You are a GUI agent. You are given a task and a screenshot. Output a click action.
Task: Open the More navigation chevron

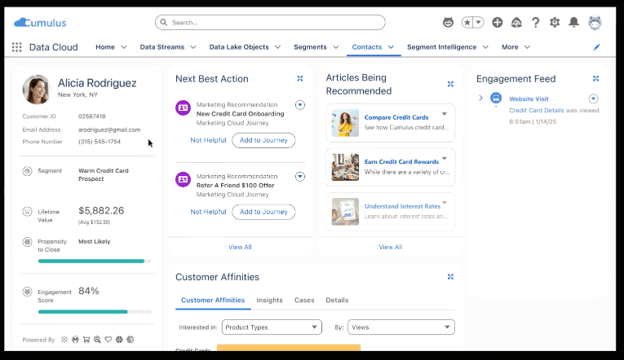[x=527, y=47]
